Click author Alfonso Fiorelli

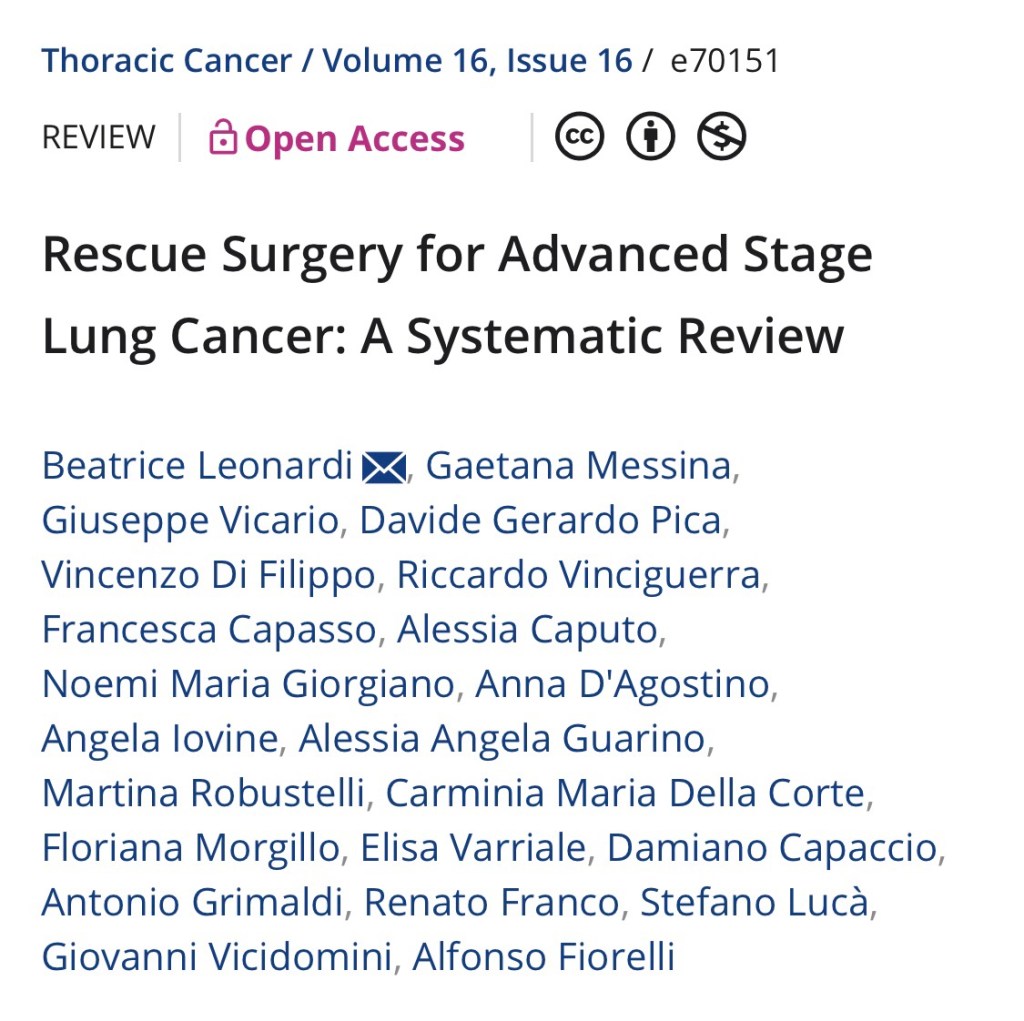click(543, 957)
